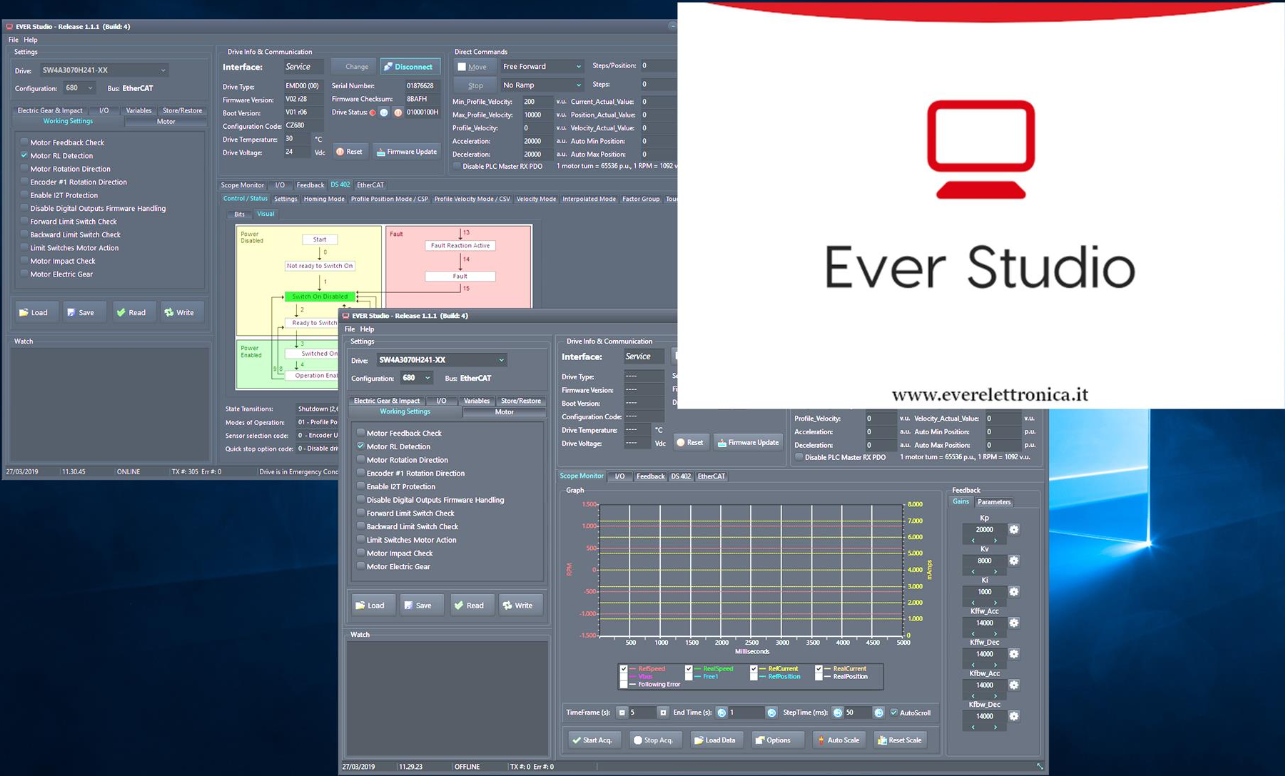Check Motor Electric Gear in online window
This screenshot has width=1285, height=776.
24,274
